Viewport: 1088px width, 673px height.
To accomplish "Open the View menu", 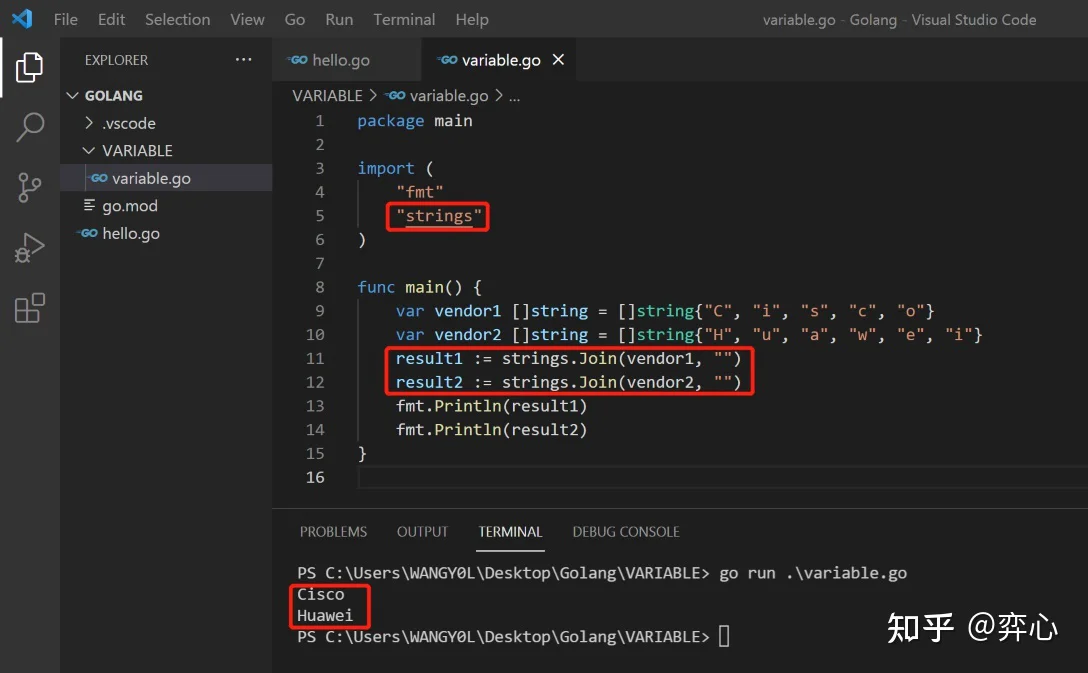I will tap(247, 19).
